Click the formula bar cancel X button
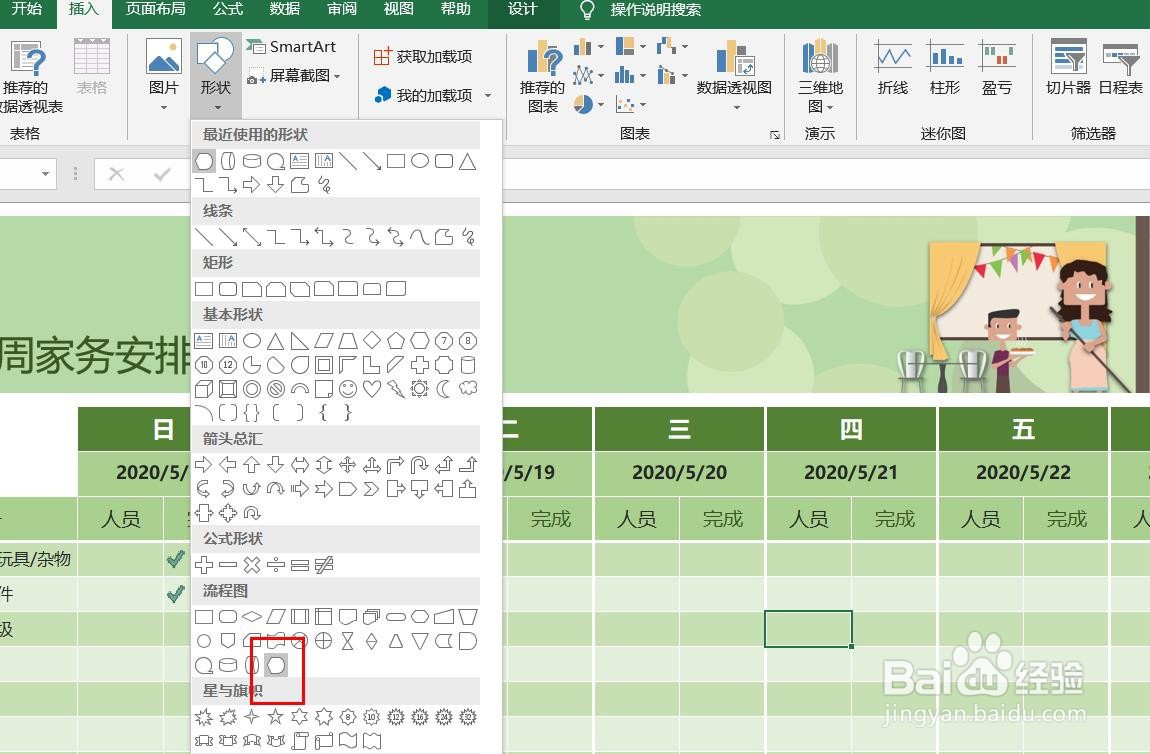The height and width of the screenshot is (754, 1150). click(116, 174)
